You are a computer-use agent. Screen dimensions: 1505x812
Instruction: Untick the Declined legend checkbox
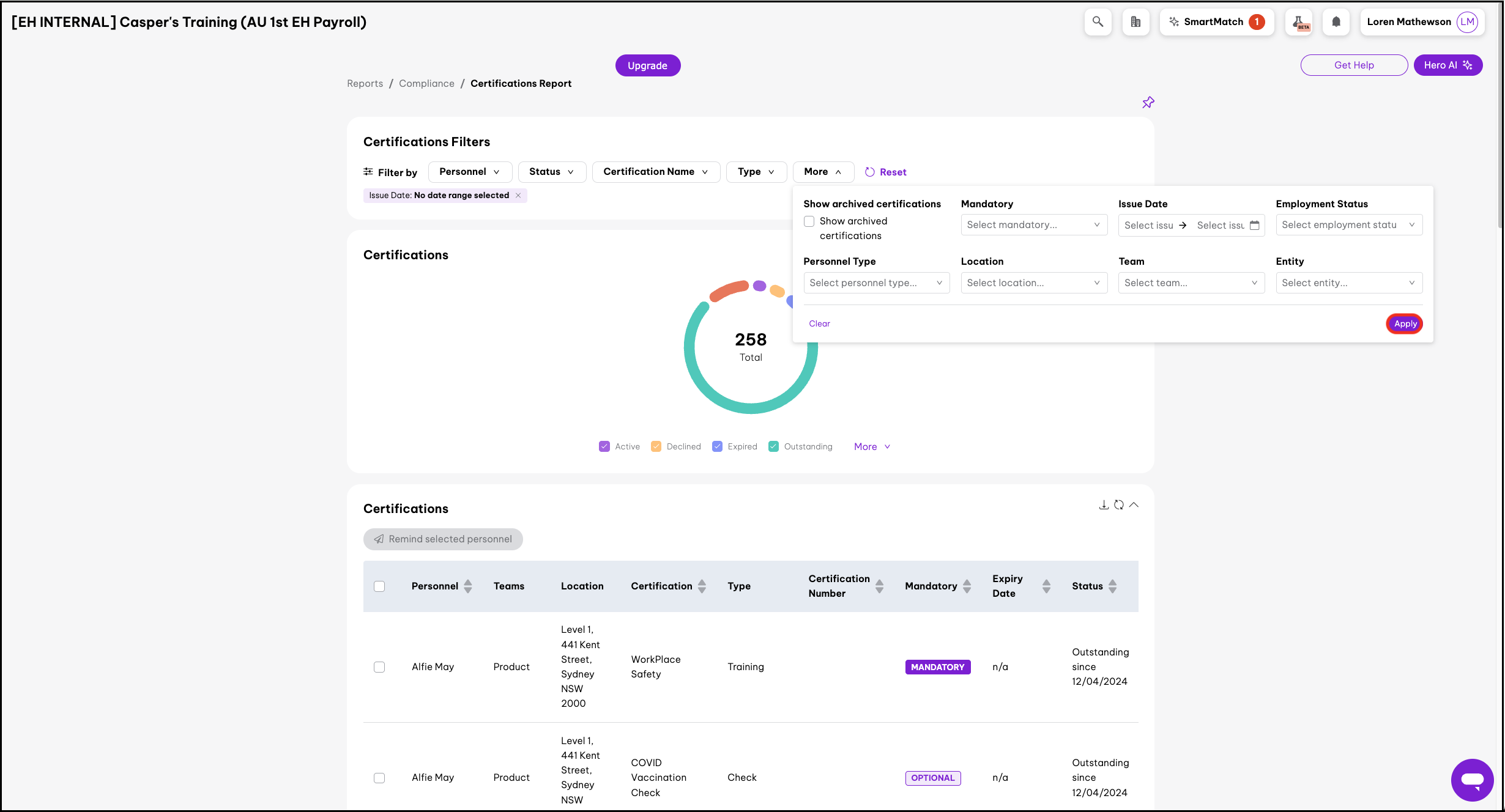[656, 446]
